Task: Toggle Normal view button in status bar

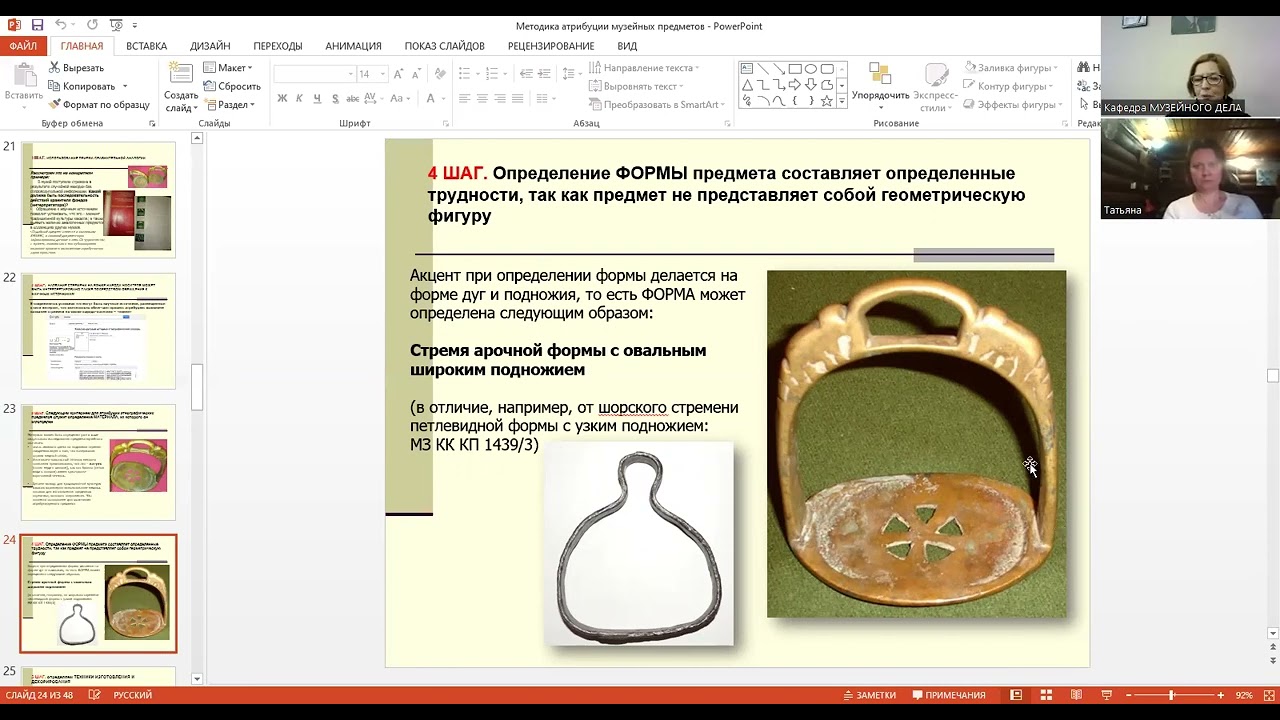Action: [1015, 695]
